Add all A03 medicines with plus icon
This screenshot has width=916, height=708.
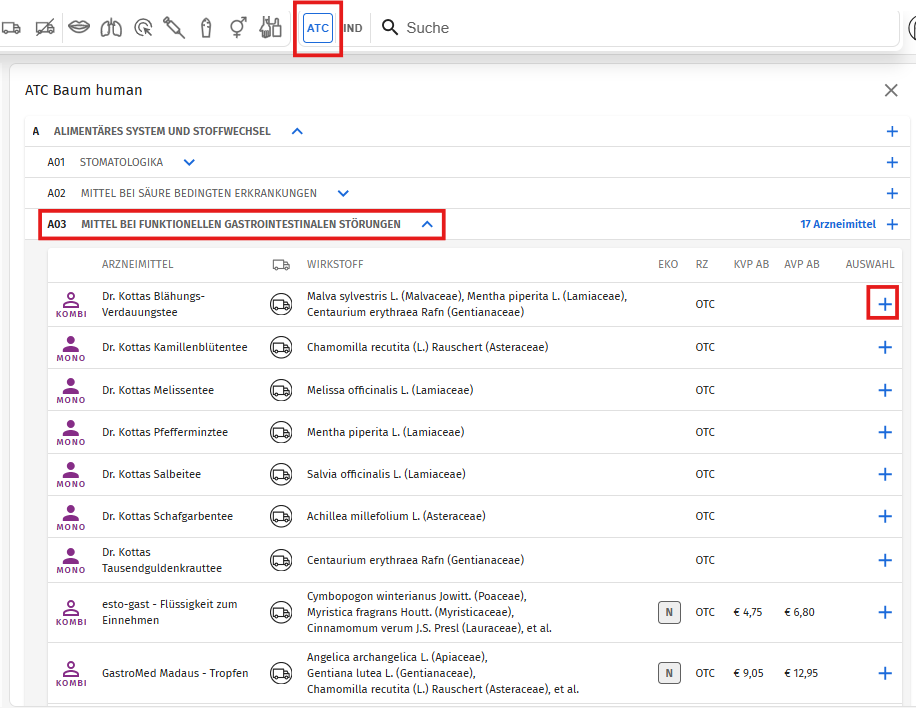coord(892,224)
